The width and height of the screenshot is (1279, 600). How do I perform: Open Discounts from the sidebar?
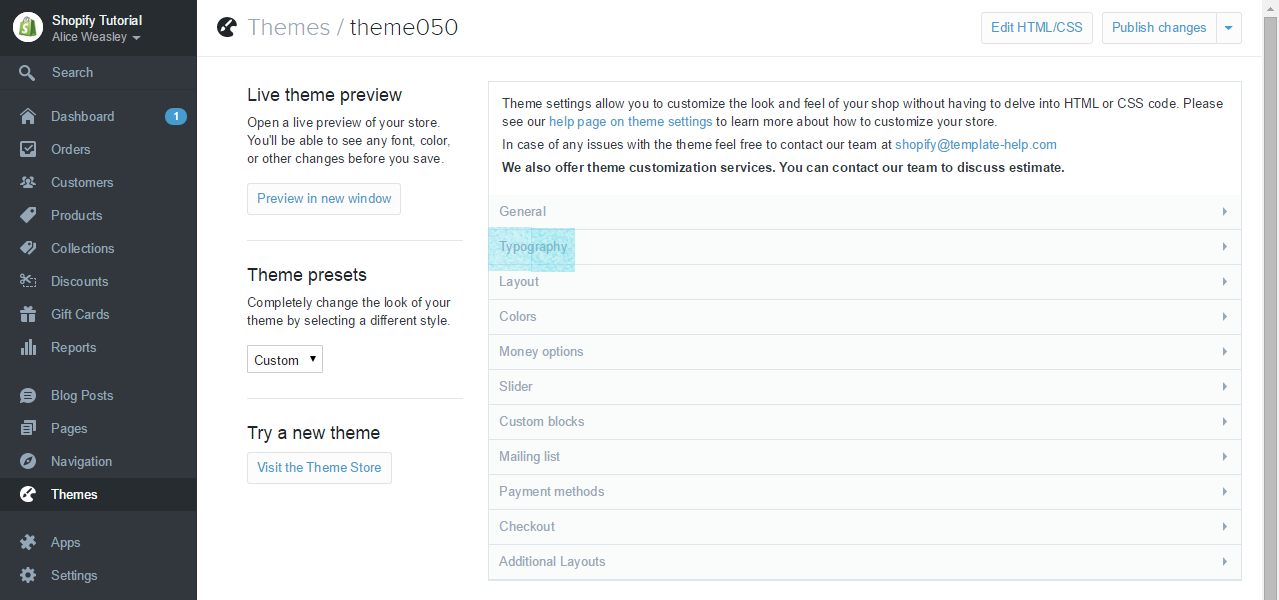tap(98, 281)
